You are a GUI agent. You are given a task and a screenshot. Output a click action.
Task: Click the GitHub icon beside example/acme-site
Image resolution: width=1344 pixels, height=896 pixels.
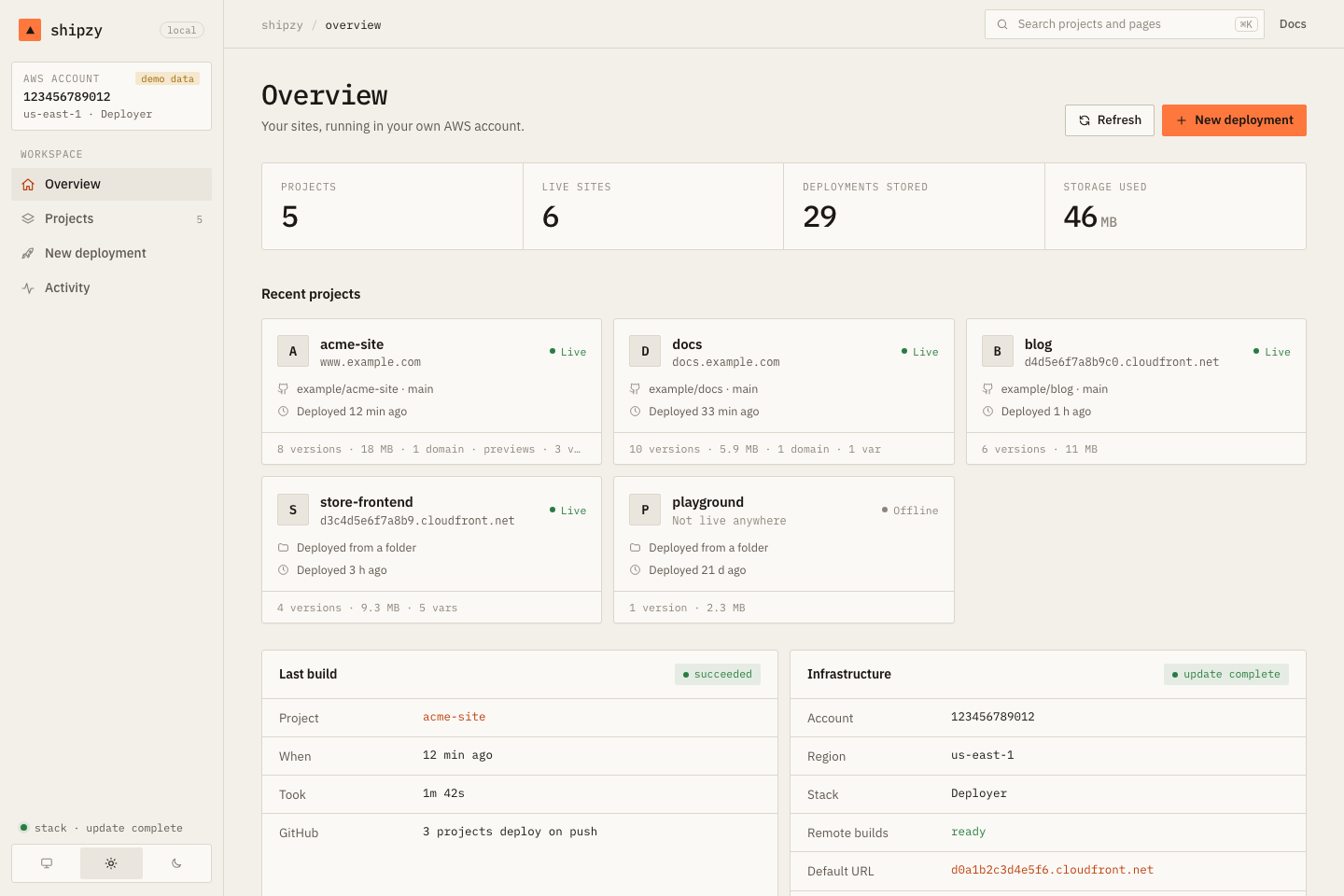[x=283, y=389]
